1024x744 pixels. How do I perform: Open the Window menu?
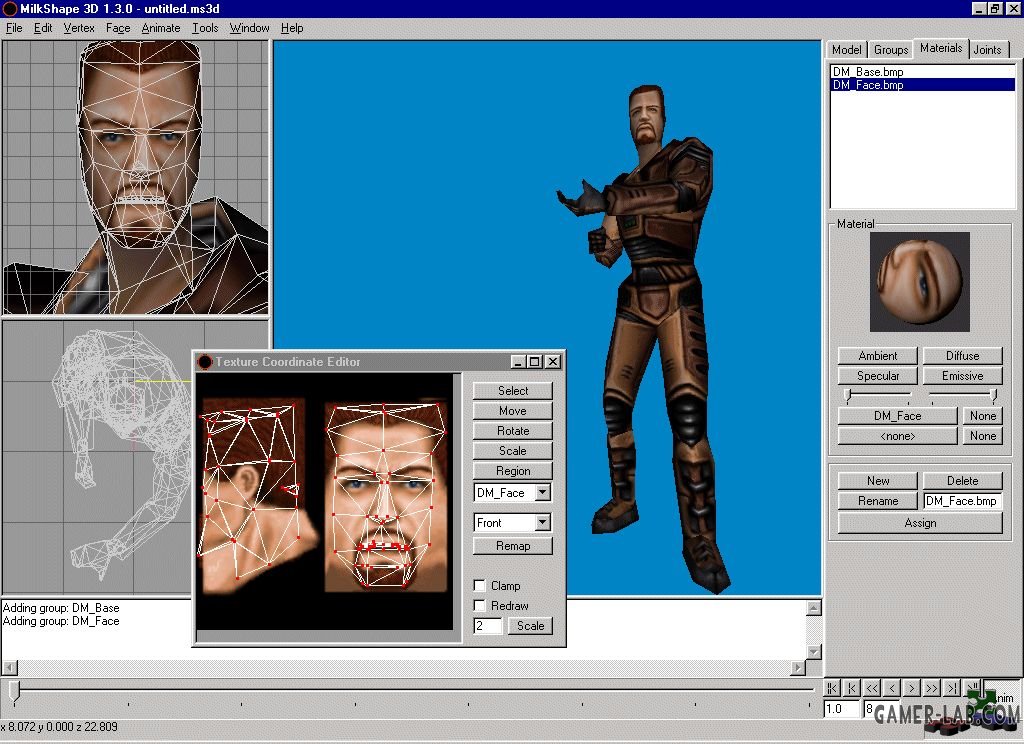249,28
